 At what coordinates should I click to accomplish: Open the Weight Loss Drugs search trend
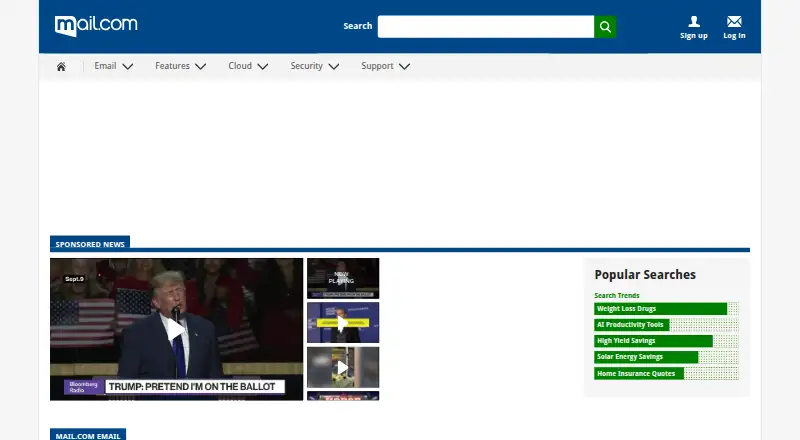tap(666, 309)
